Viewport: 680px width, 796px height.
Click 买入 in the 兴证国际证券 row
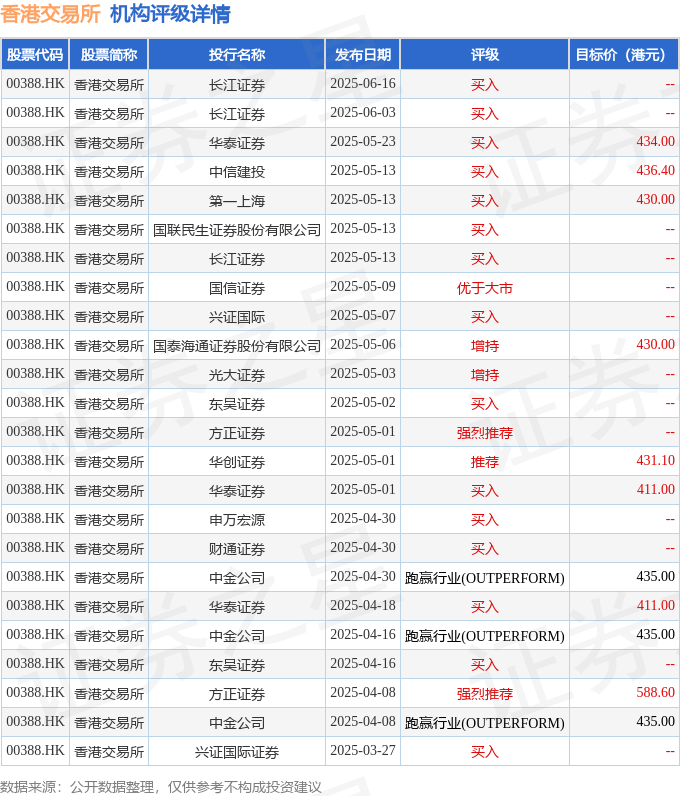[x=484, y=751]
